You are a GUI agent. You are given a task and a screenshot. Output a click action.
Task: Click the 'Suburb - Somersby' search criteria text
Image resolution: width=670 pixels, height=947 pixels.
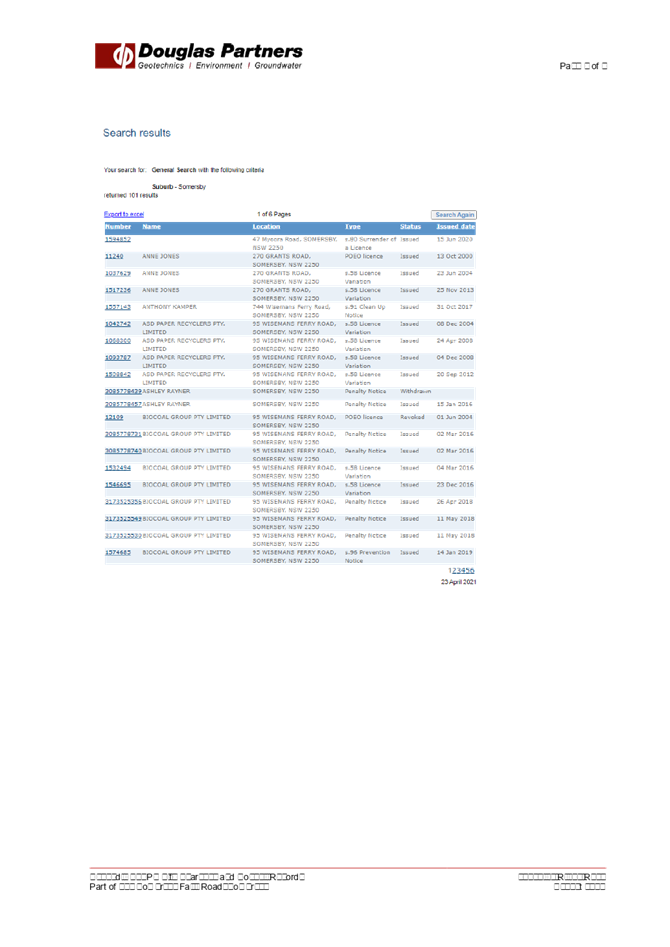[179, 187]
